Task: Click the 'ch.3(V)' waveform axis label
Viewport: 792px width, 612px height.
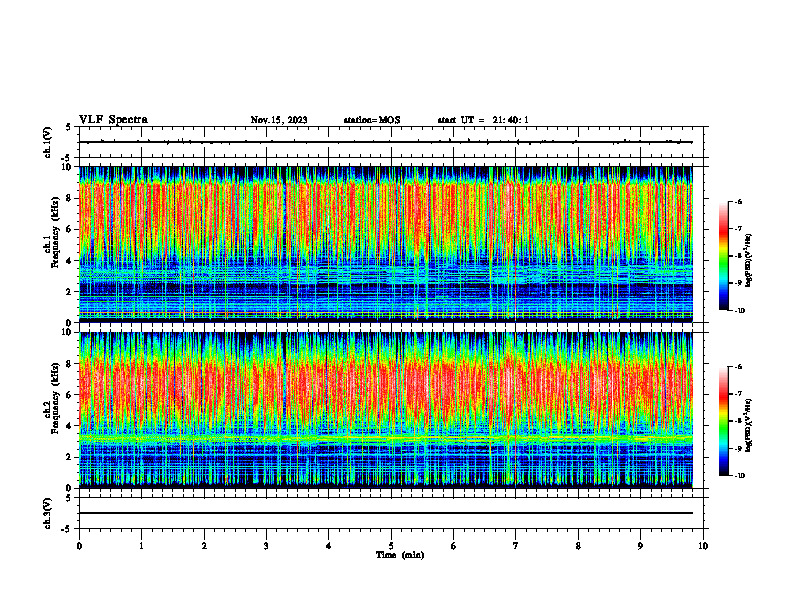Action: (x=48, y=513)
